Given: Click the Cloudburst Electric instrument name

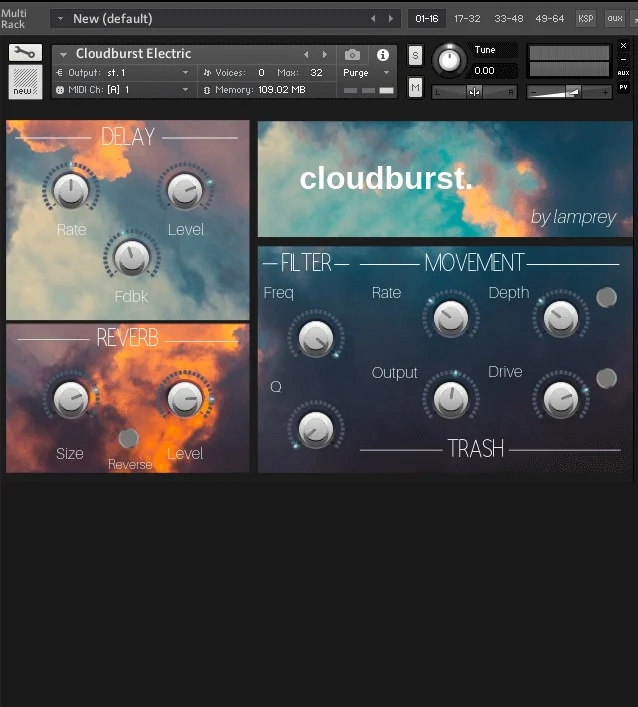Looking at the screenshot, I should click(x=133, y=54).
